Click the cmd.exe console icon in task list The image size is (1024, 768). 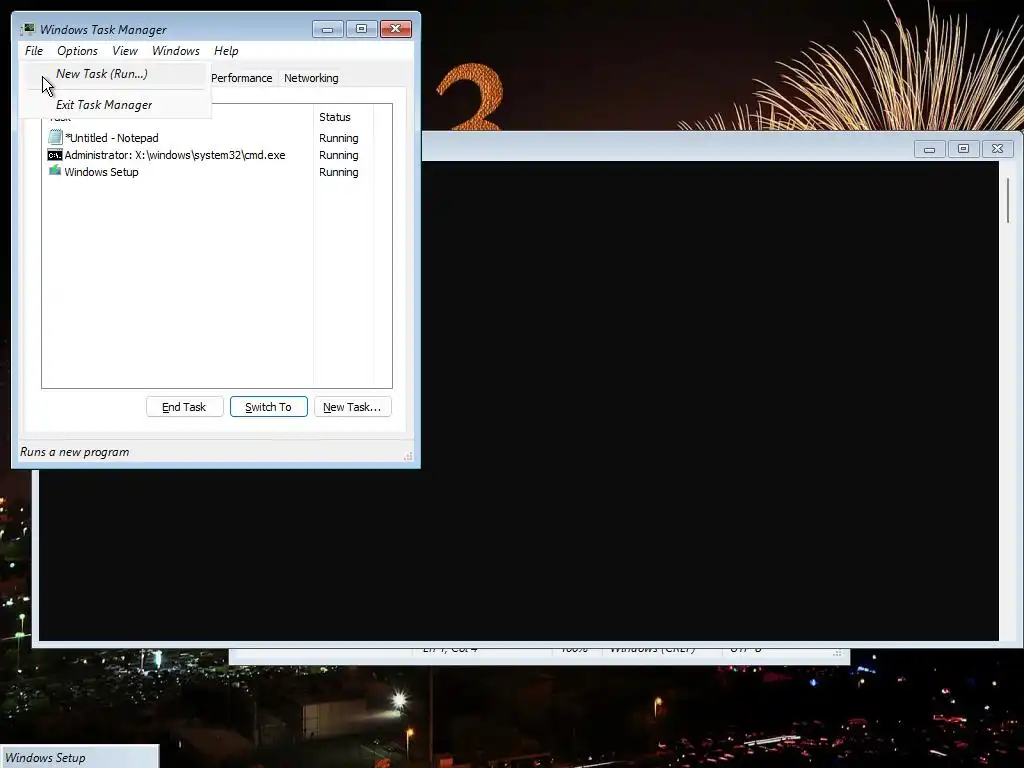pos(55,155)
